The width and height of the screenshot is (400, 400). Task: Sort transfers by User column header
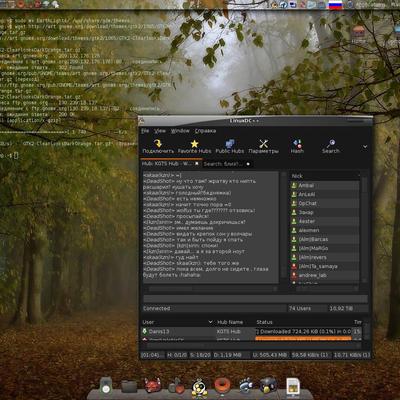[x=177, y=322]
